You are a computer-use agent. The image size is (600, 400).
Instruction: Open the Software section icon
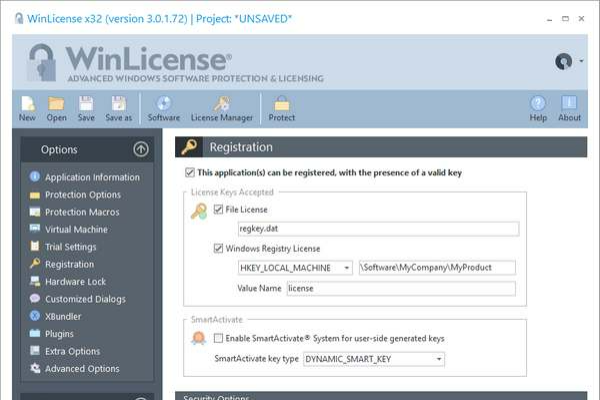point(164,104)
